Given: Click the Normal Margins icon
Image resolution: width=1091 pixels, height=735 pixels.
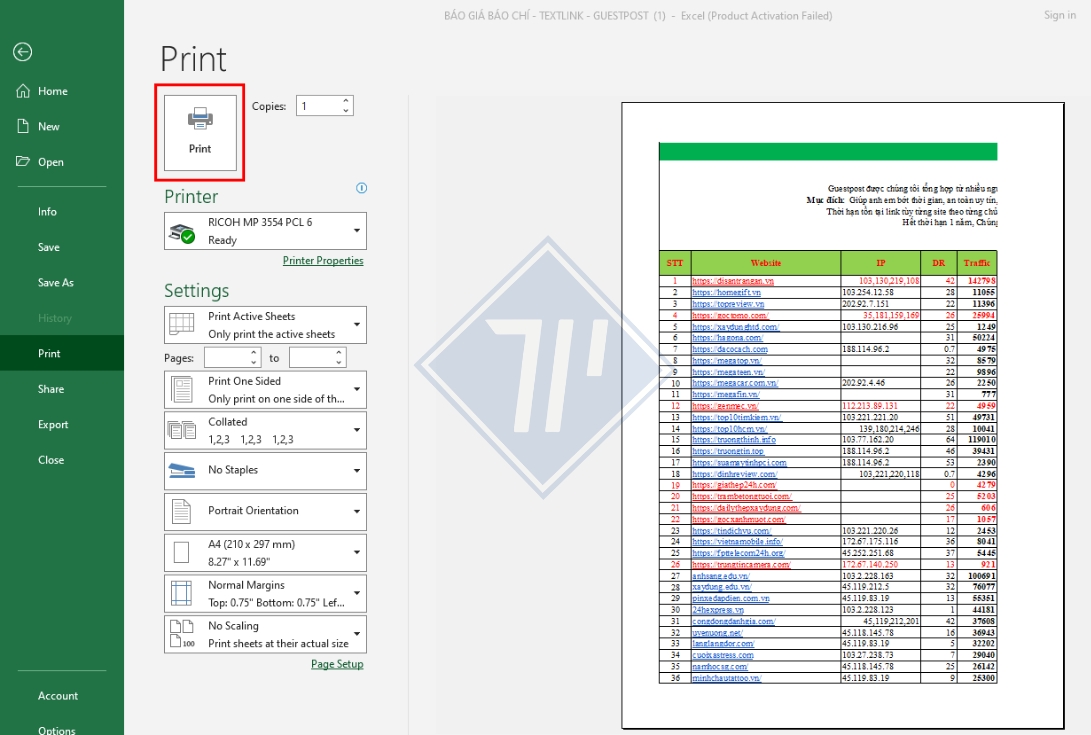Looking at the screenshot, I should pyautogui.click(x=182, y=593).
